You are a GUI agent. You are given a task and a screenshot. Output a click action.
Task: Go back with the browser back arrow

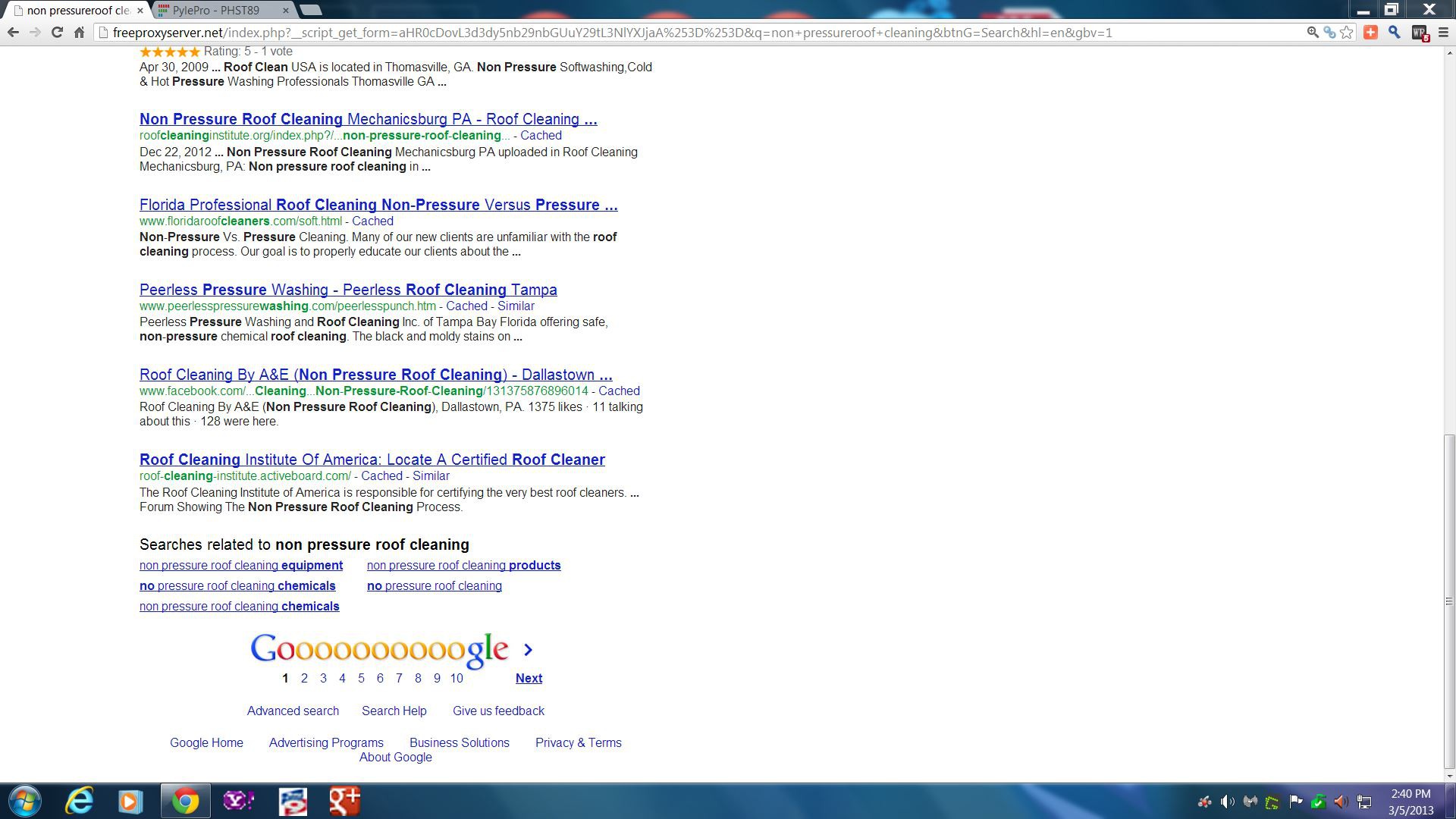(13, 32)
